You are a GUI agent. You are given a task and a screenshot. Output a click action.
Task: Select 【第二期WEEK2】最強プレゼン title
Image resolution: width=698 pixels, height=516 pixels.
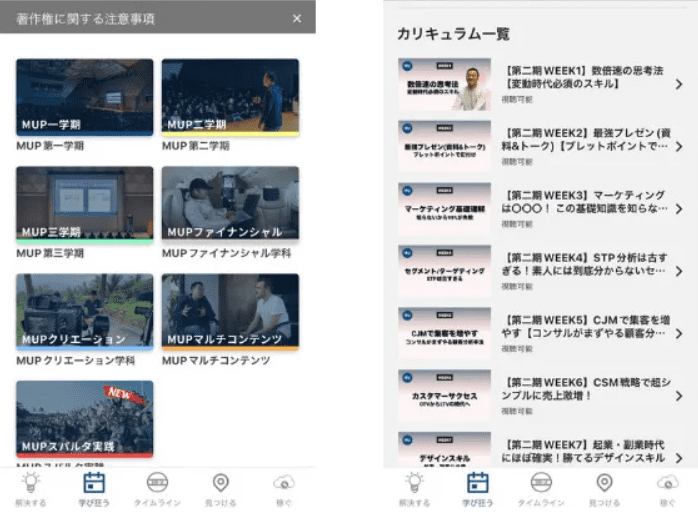tap(586, 139)
